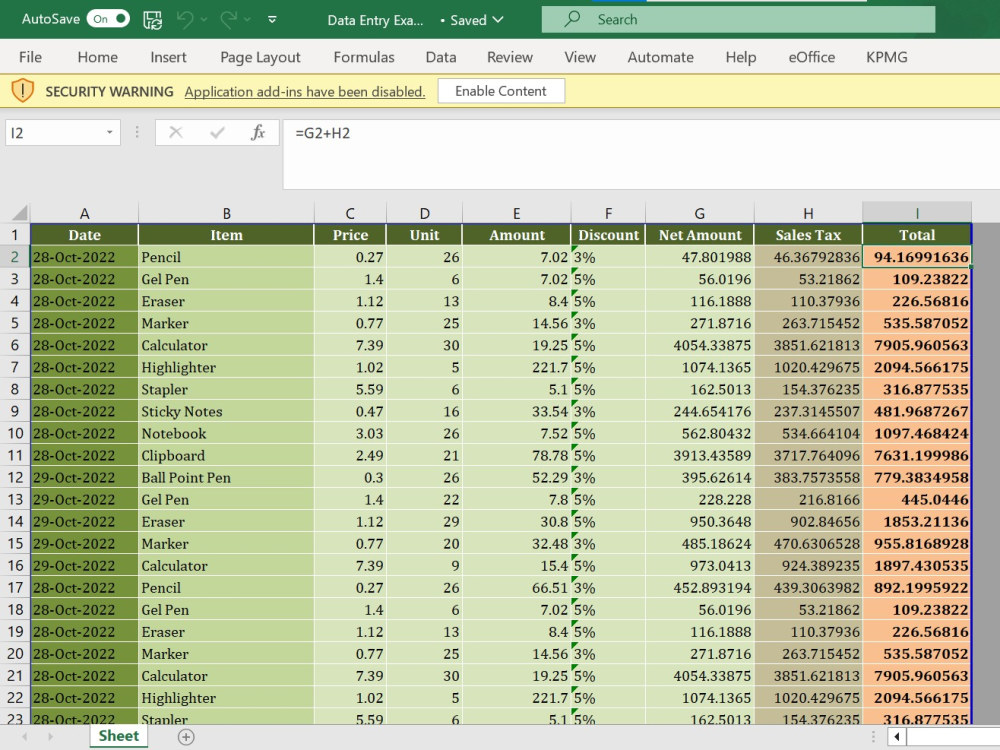Open the Page Layout tab
Image resolution: width=1000 pixels, height=750 pixels.
pos(260,57)
